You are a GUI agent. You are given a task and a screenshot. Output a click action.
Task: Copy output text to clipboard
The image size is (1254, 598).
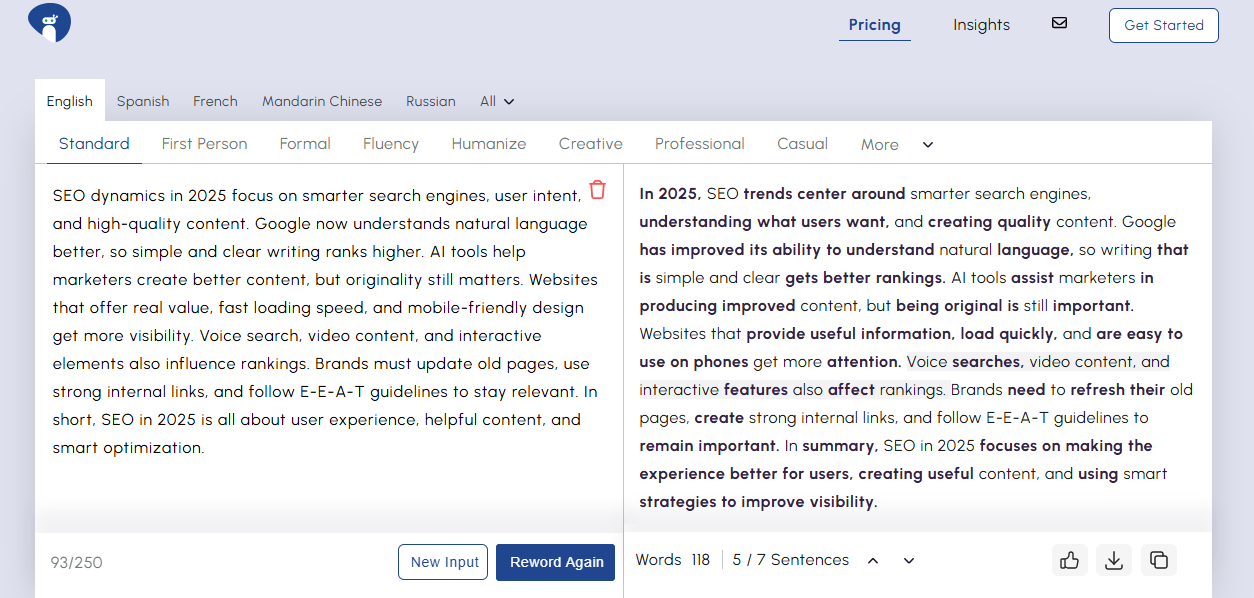pos(1159,560)
